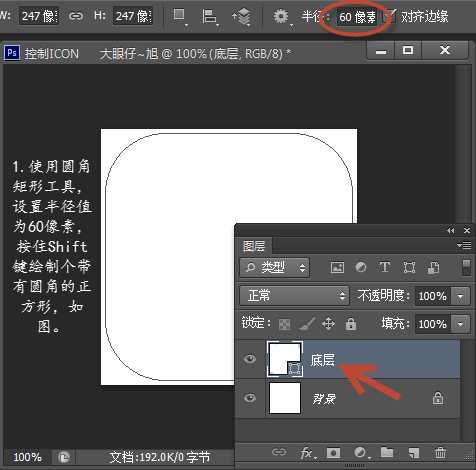The width and height of the screenshot is (476, 470).
Task: Click the 填充 100% value field
Action: pyautogui.click(x=433, y=324)
